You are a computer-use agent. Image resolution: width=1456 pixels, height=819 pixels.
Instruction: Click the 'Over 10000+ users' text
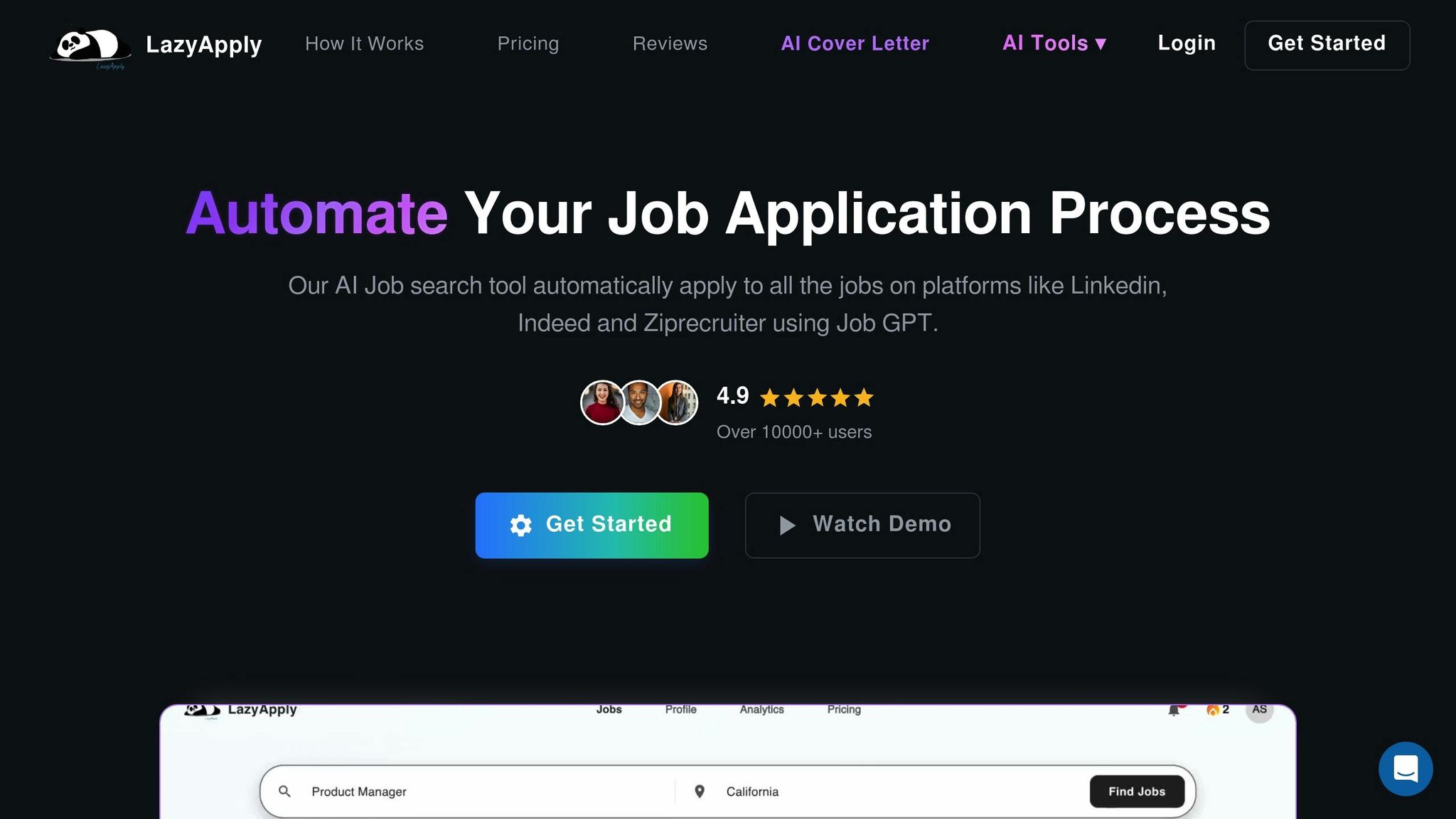coord(794,432)
